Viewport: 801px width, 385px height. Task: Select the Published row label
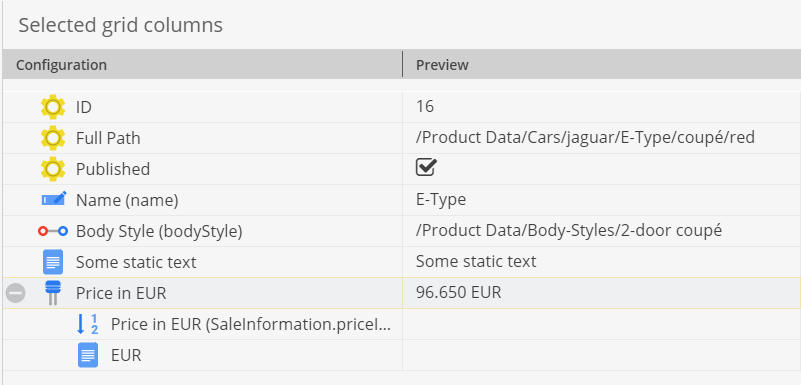tap(113, 170)
